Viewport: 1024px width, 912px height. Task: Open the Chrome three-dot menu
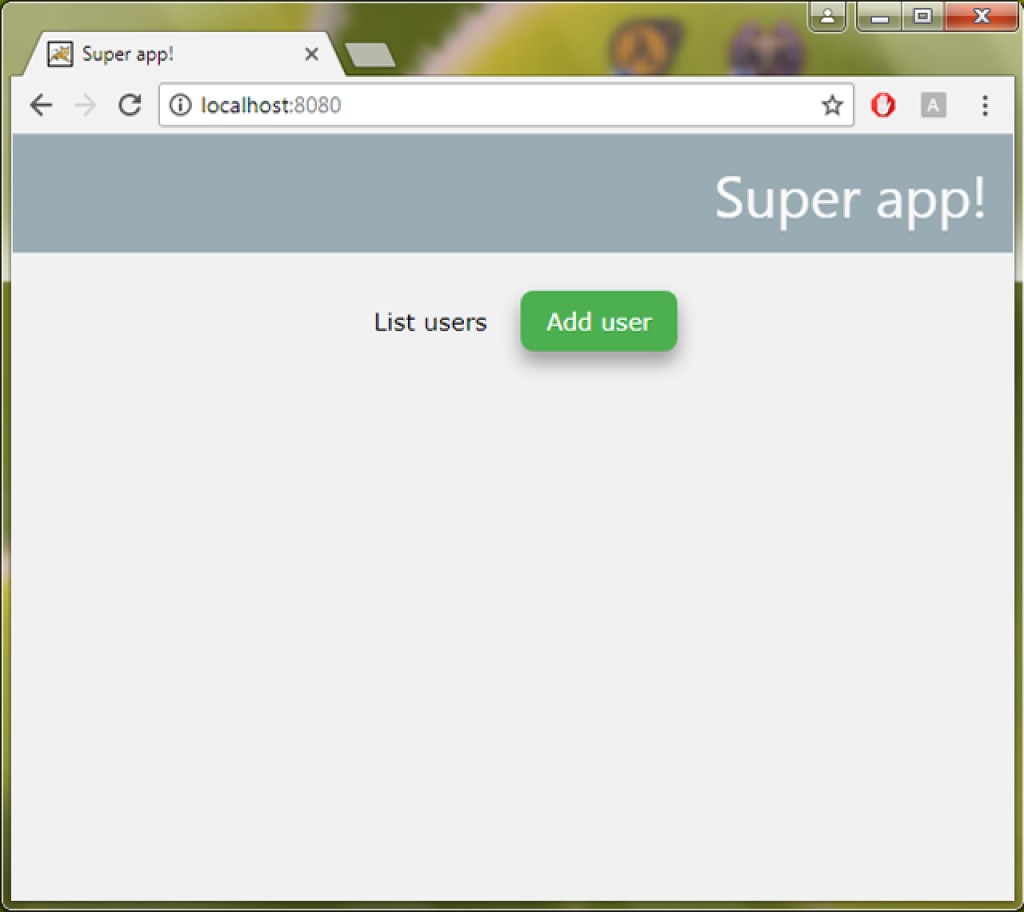tap(985, 105)
